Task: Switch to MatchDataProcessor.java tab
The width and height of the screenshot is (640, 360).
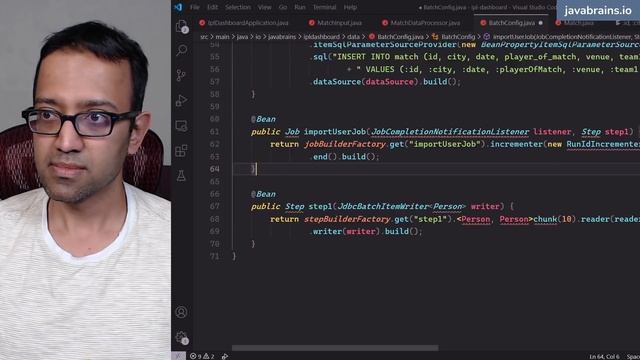Action: click(x=421, y=23)
